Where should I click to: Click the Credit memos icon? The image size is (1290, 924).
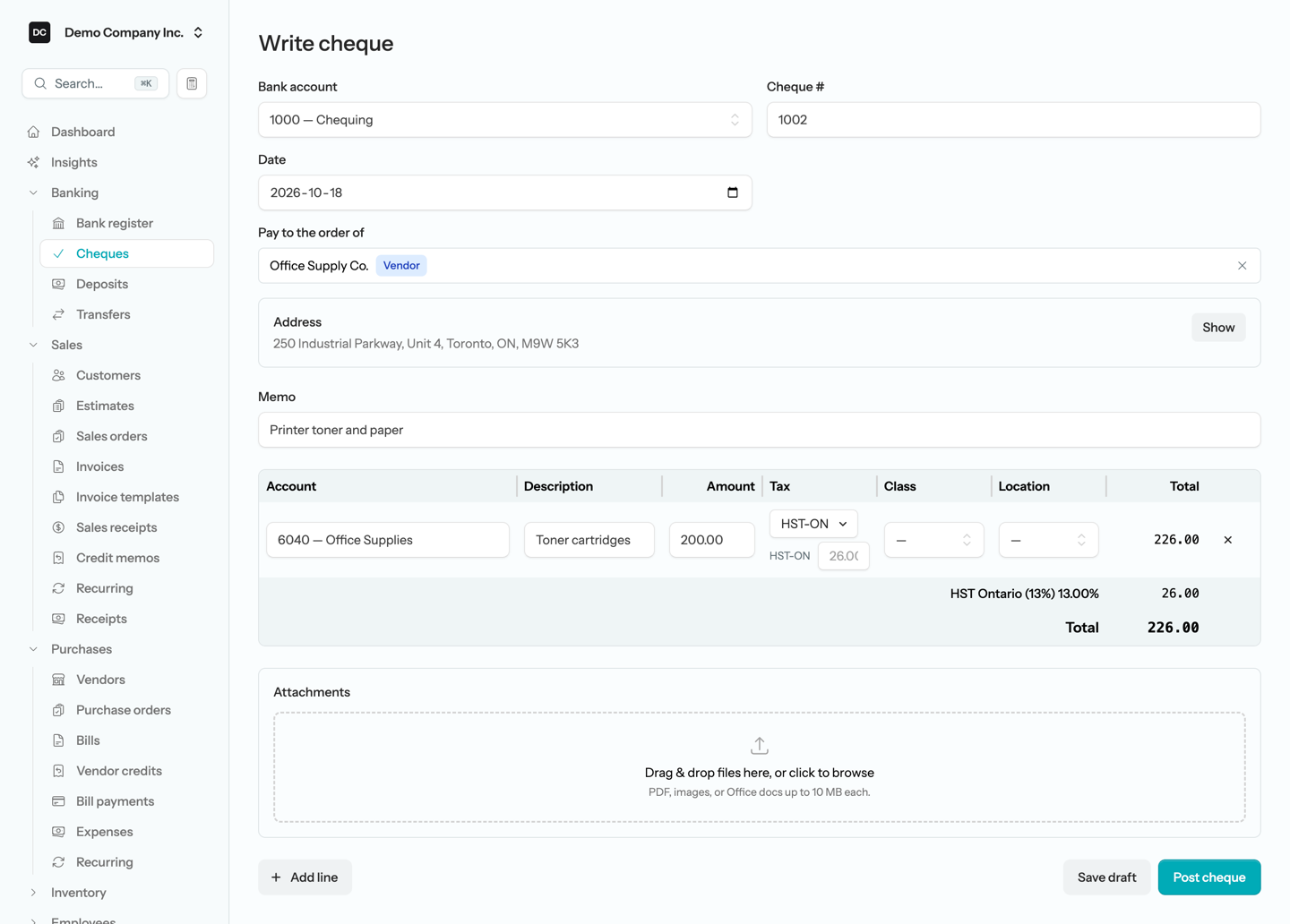pyautogui.click(x=58, y=558)
